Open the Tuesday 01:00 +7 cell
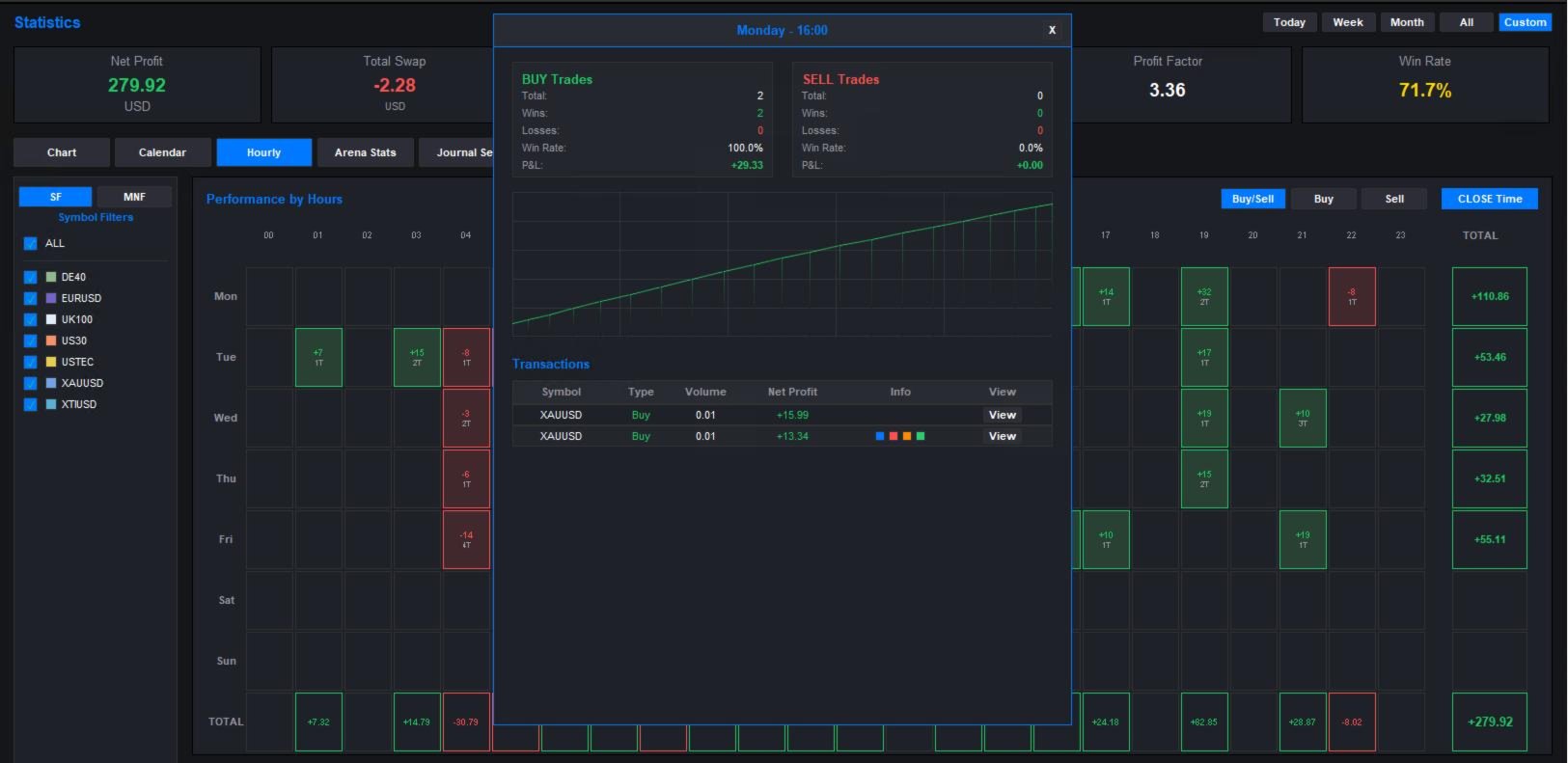The height and width of the screenshot is (763, 1568). (x=318, y=357)
